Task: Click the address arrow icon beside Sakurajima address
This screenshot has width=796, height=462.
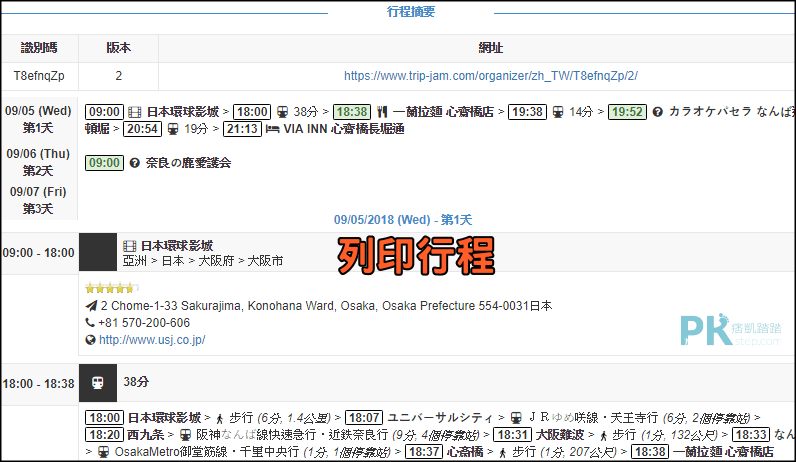Action: click(x=91, y=306)
